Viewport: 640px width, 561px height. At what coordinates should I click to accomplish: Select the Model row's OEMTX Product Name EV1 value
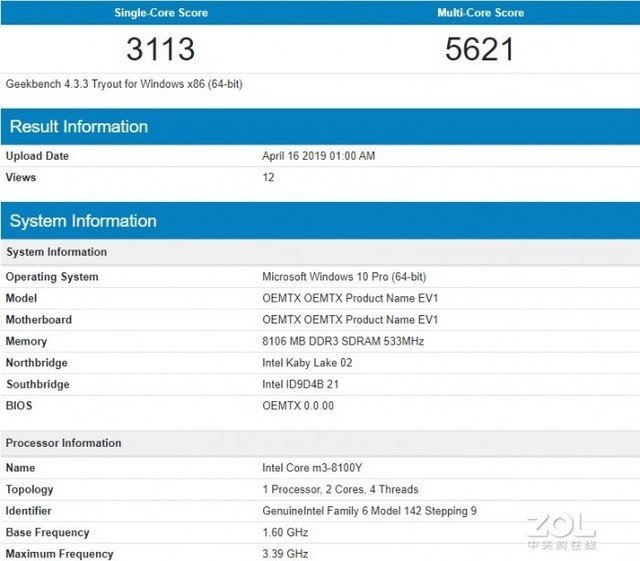(350, 298)
